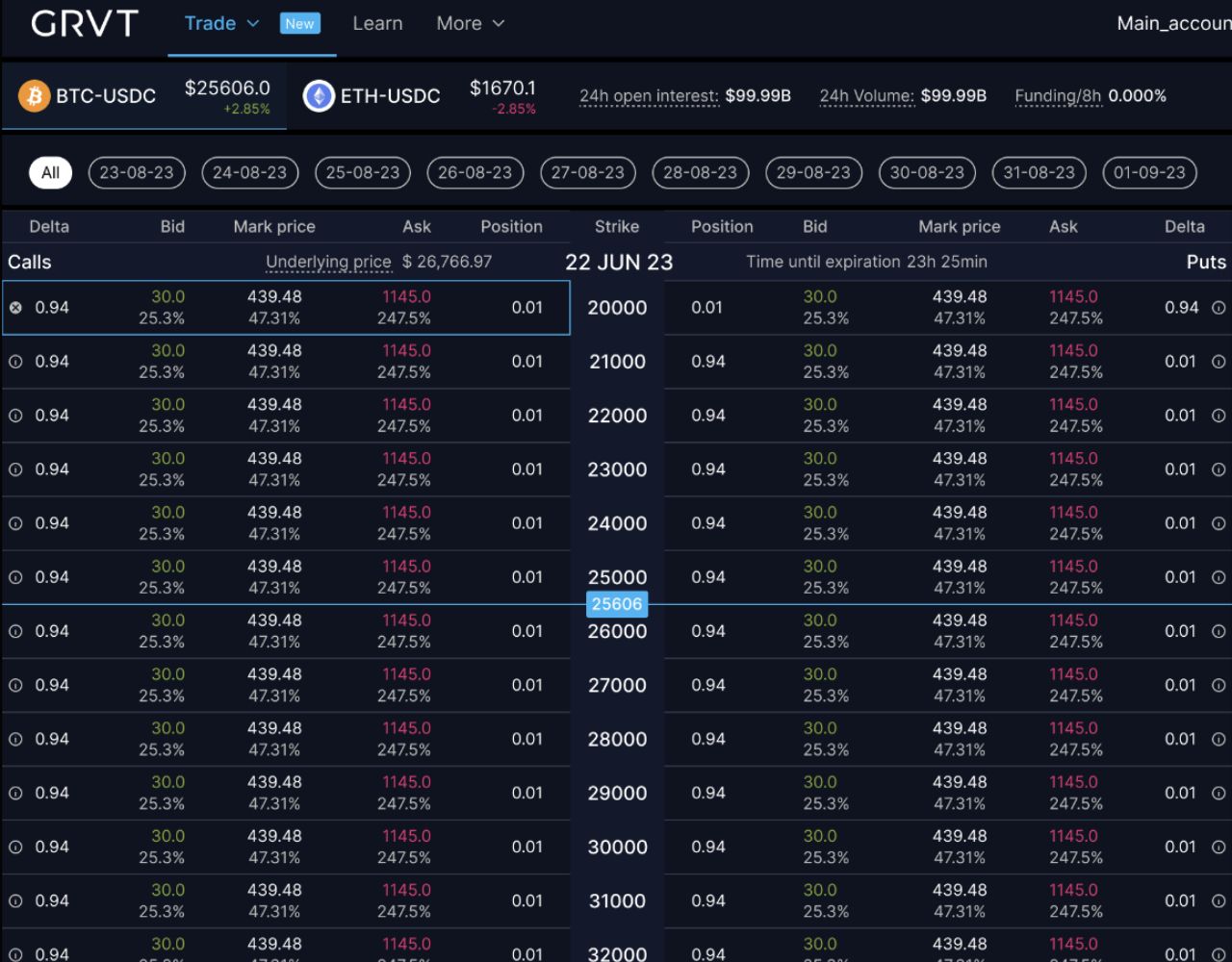Click puts info icon on 20000 row
Screen dimensions: 1232x962
[1219, 308]
